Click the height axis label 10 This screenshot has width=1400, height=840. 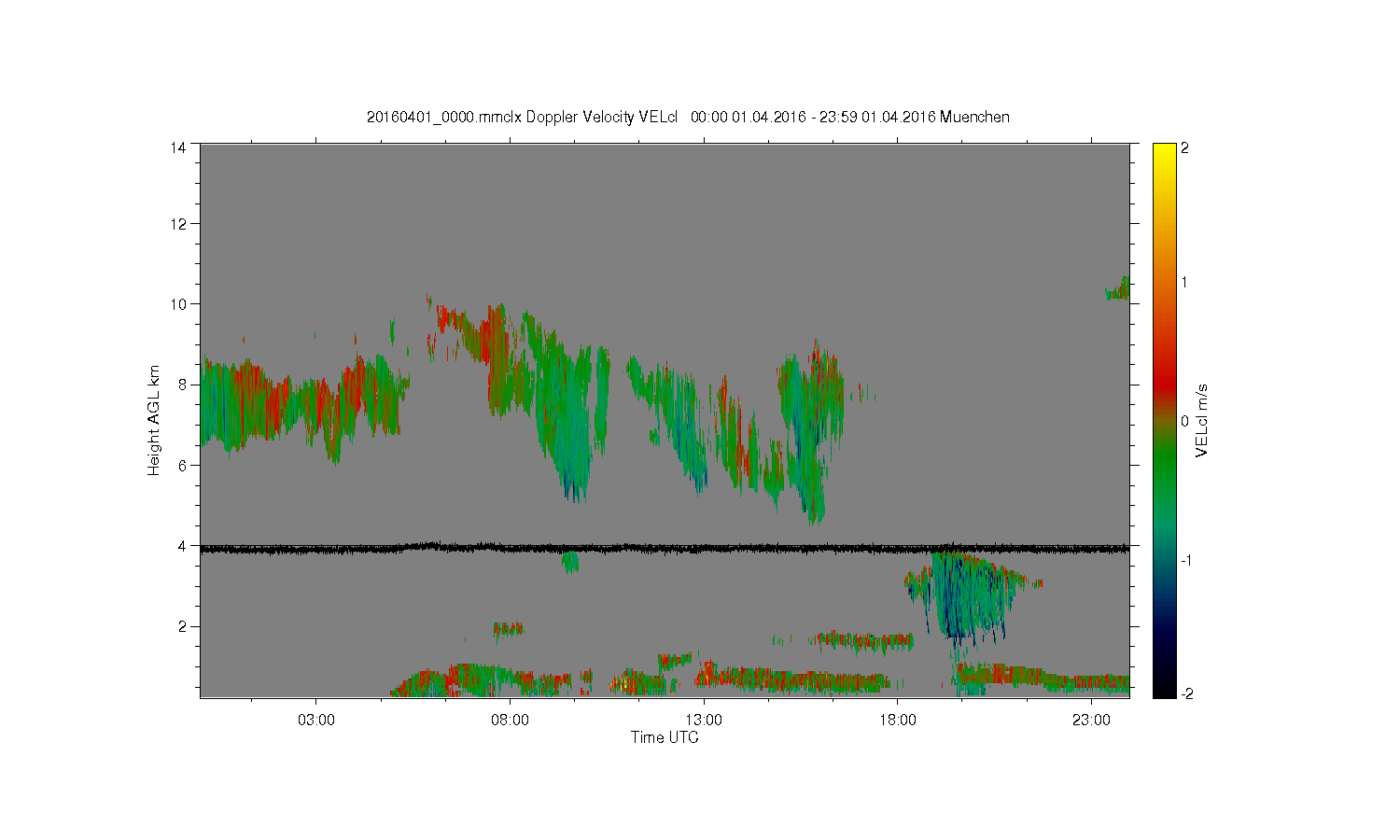(x=177, y=304)
